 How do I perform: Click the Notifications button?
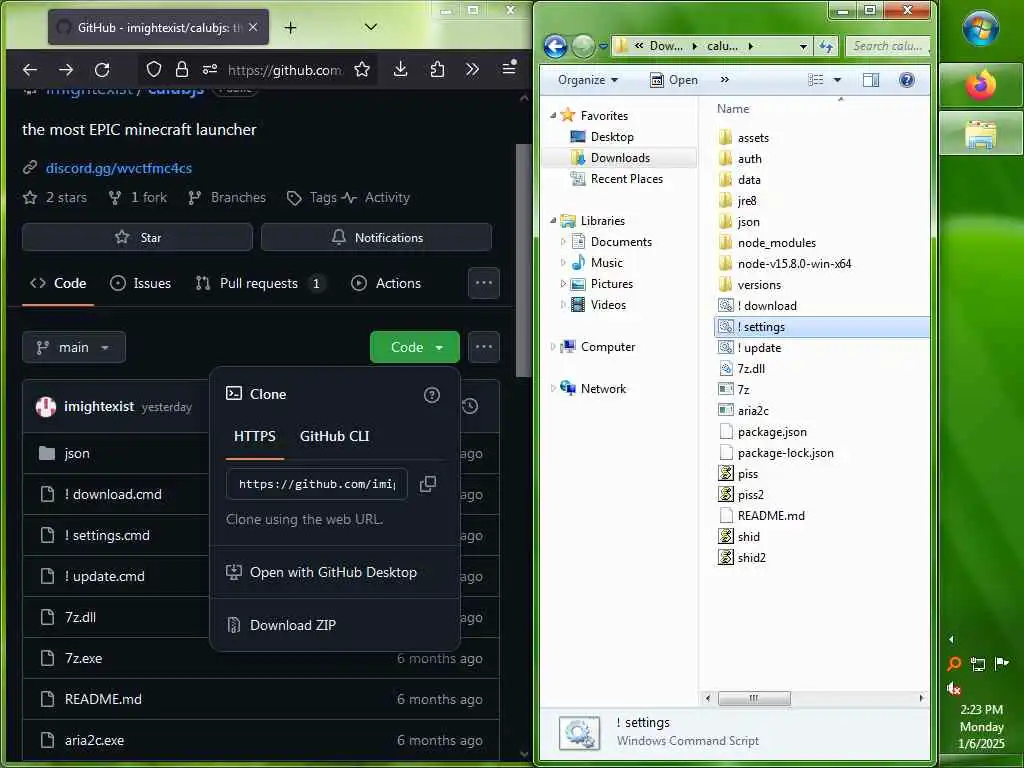(x=376, y=238)
